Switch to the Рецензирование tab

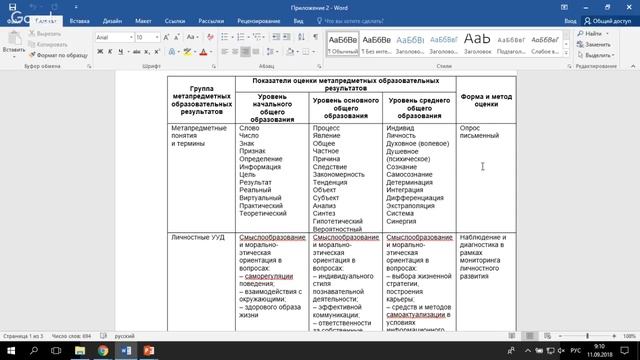[258, 21]
